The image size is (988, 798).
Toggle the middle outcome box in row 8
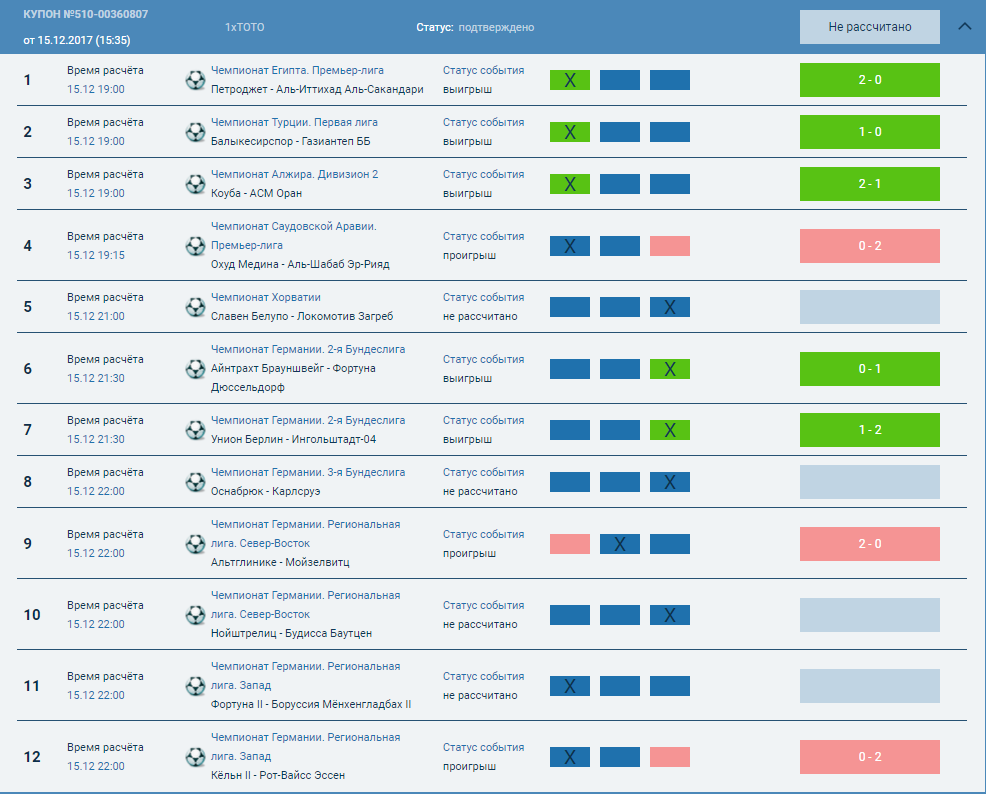[x=619, y=482]
